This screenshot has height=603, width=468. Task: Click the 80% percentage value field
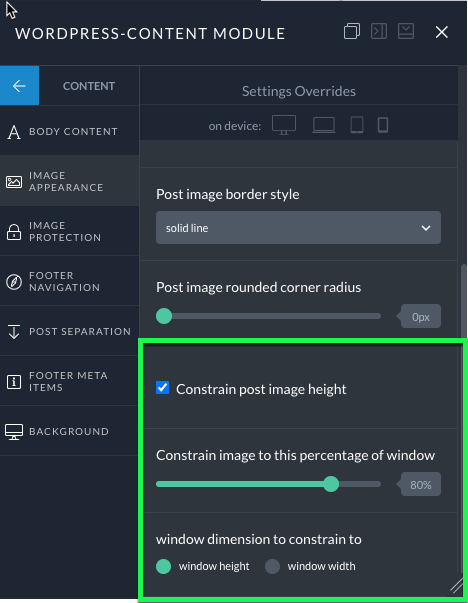421,484
